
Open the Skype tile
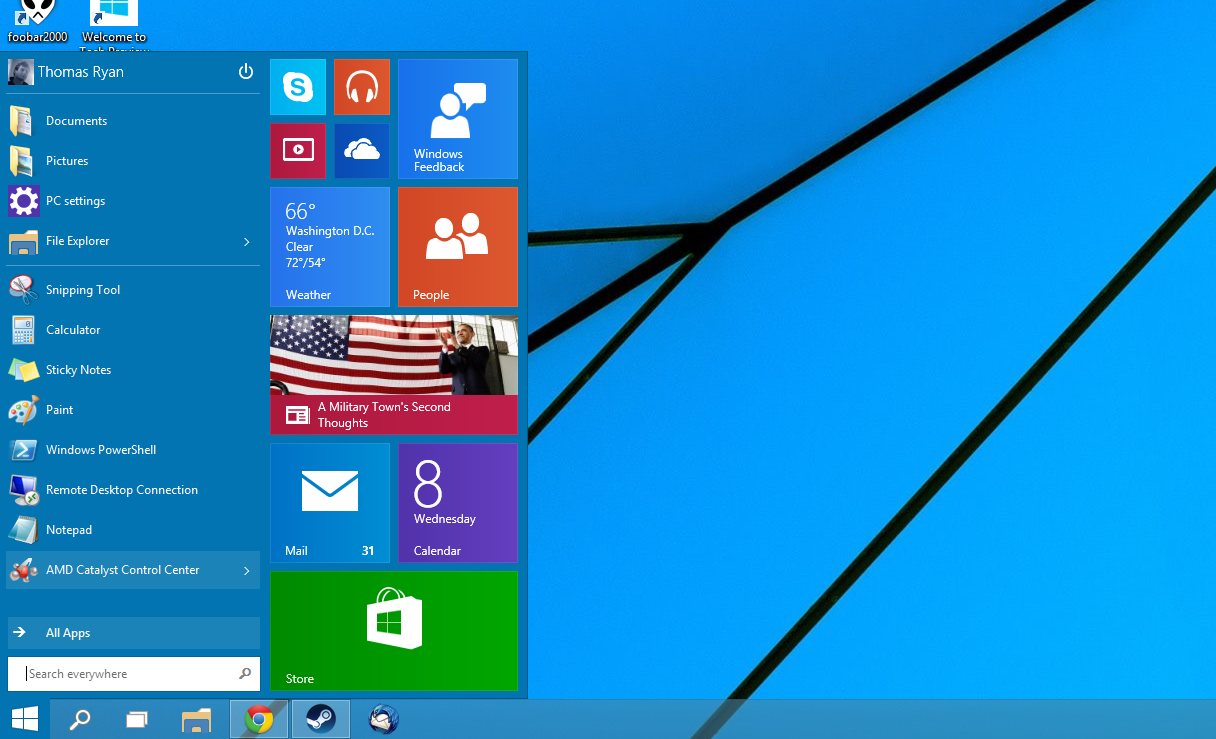point(298,87)
